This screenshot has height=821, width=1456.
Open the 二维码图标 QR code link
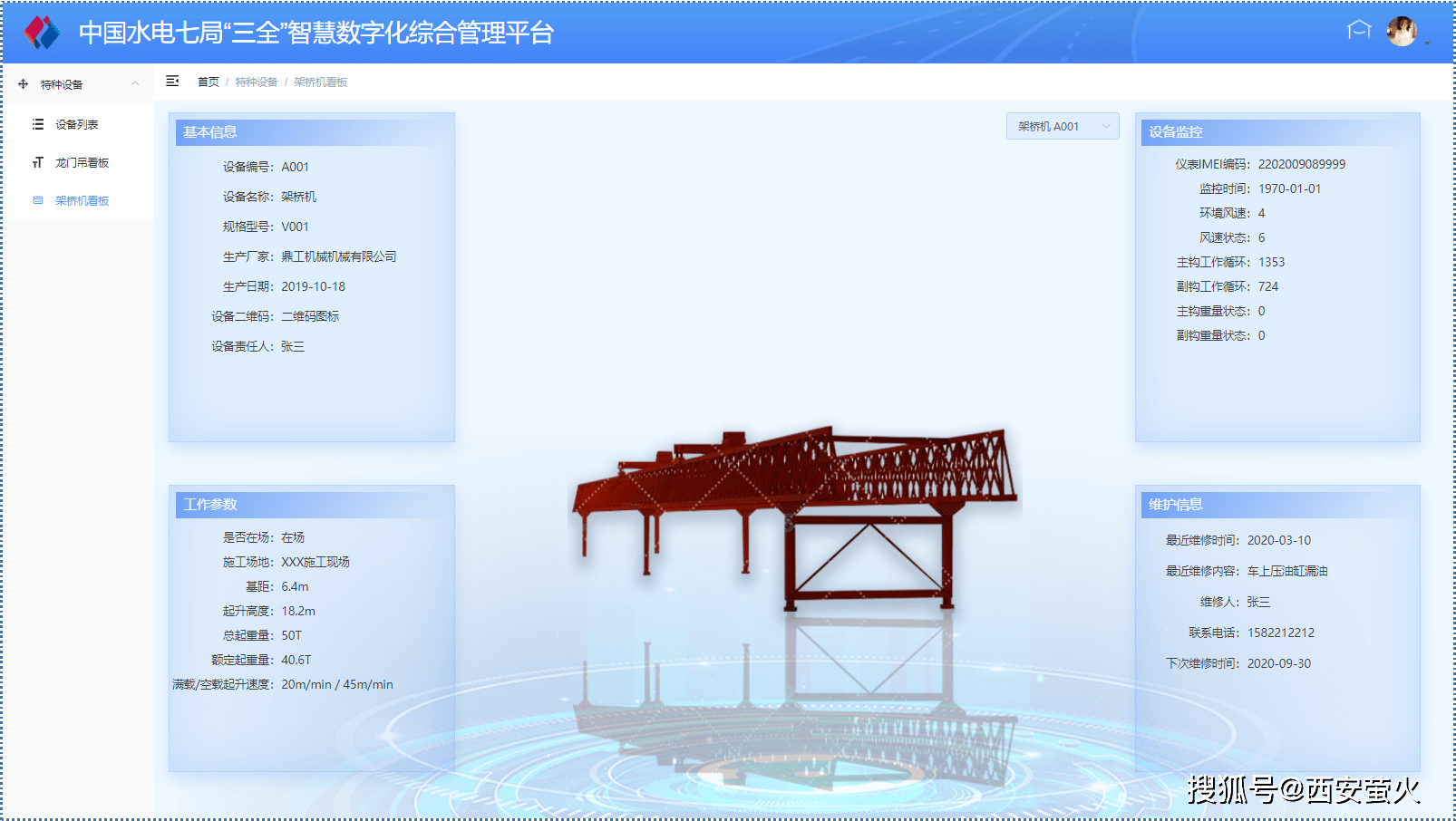310,316
